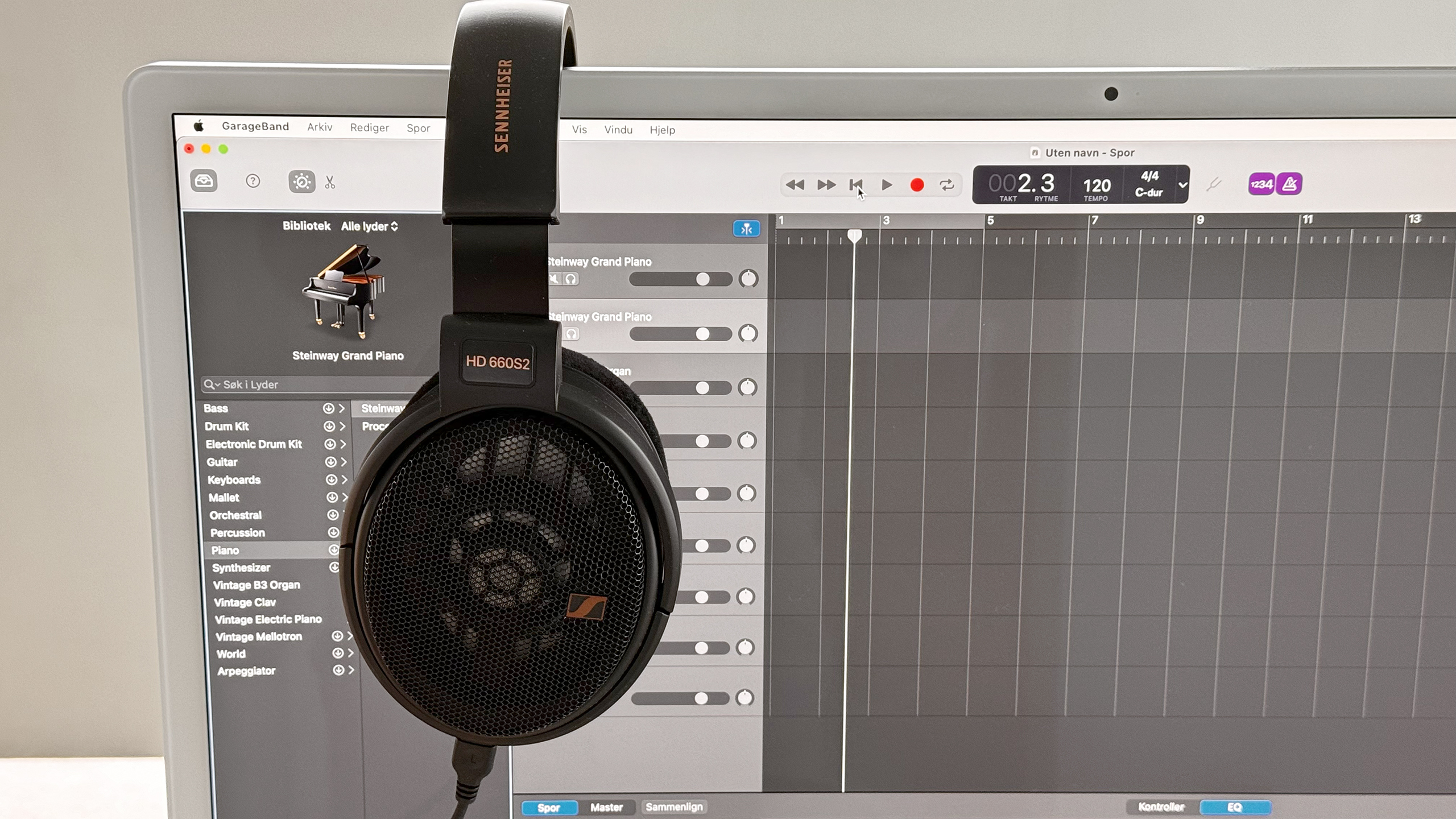Click the EQ button
The height and width of the screenshot is (819, 1456).
(x=1235, y=807)
